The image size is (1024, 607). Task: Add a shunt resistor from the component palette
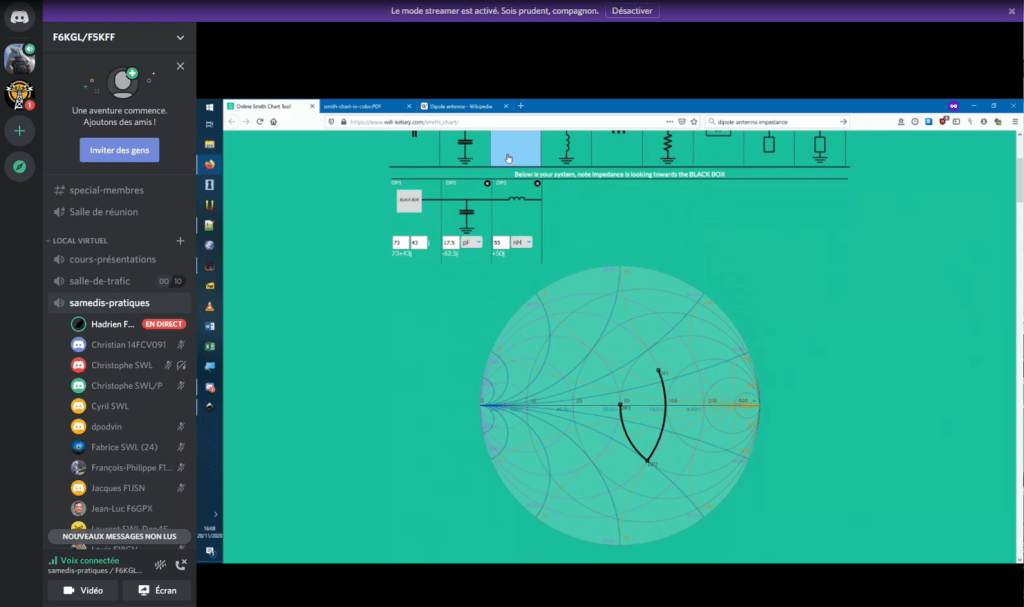667,148
